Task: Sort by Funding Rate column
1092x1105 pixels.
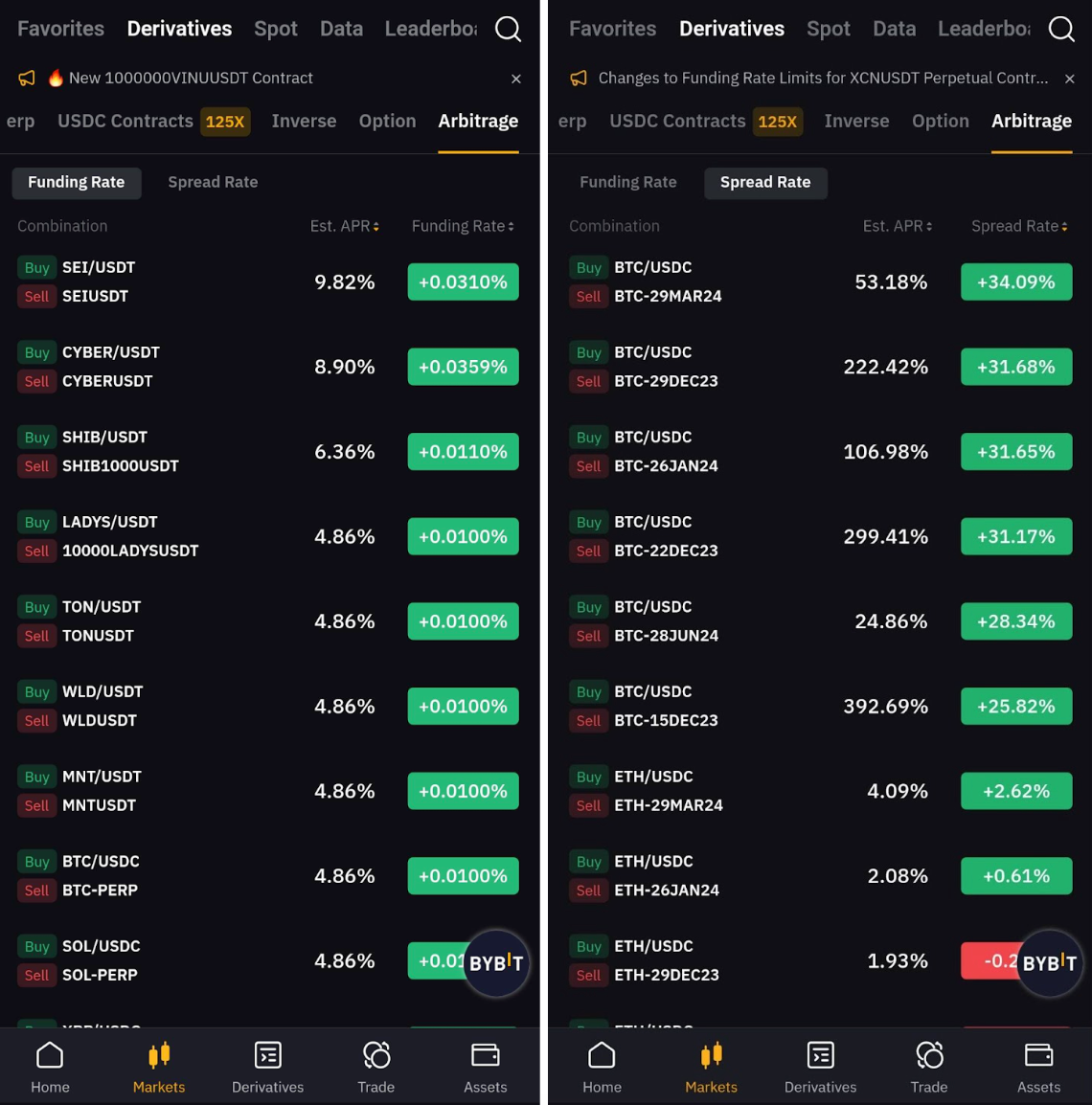Action: tap(463, 226)
